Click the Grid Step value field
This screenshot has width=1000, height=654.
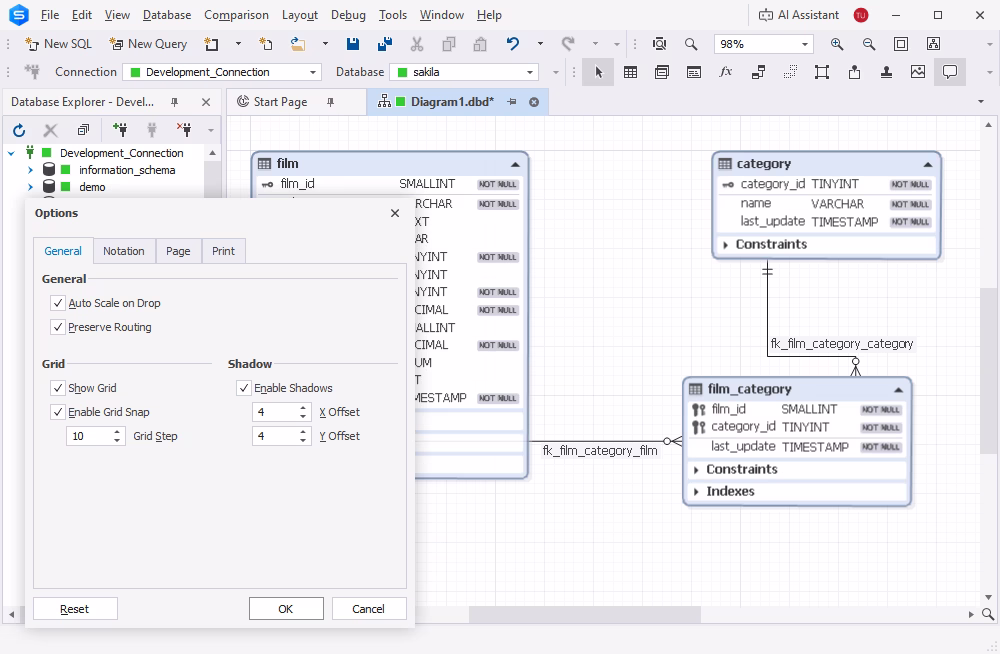(89, 436)
